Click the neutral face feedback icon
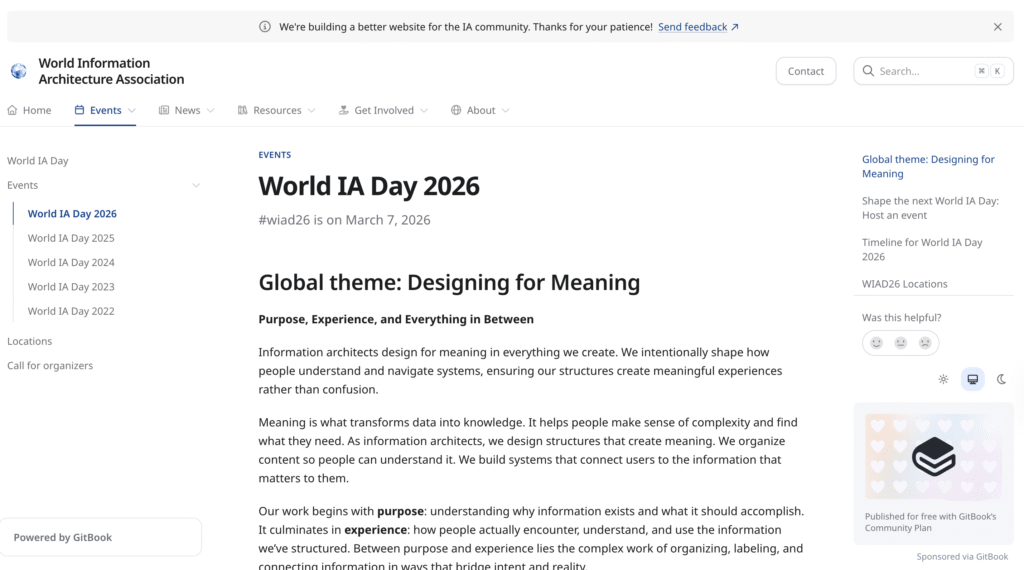 click(x=901, y=343)
